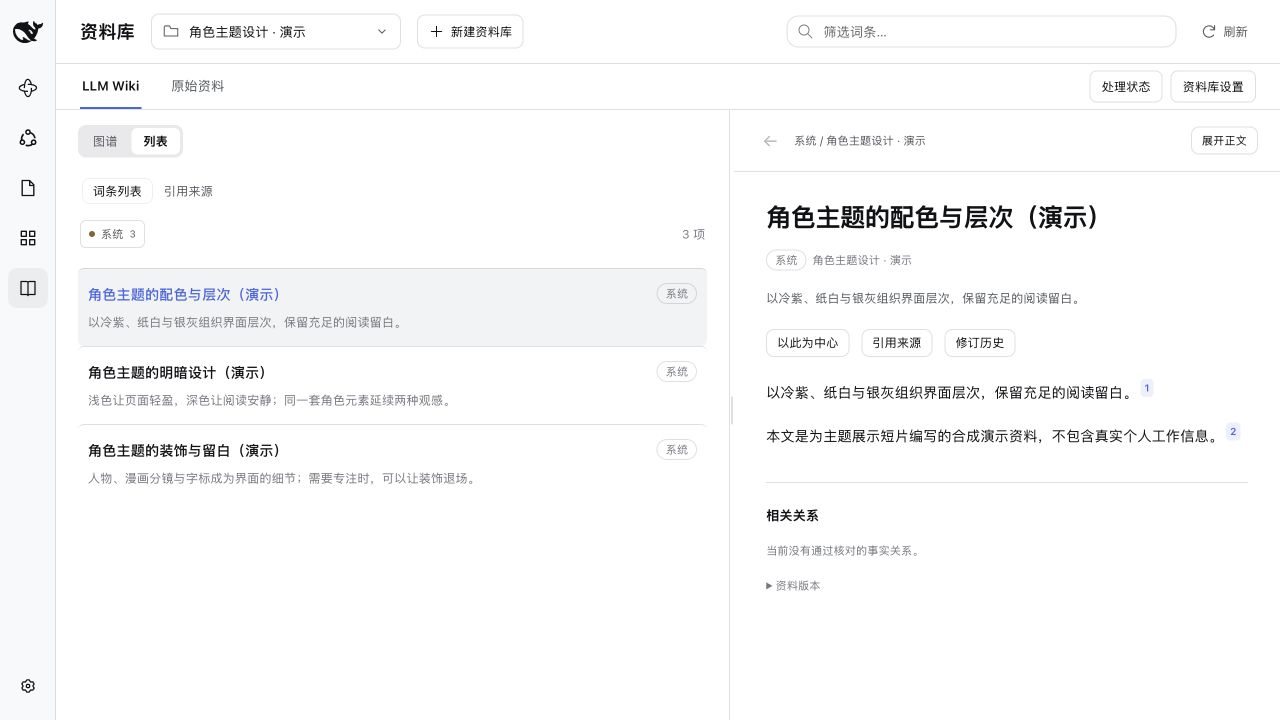Click the 资料库 page title
Viewport: 1280px width, 720px height.
point(107,32)
